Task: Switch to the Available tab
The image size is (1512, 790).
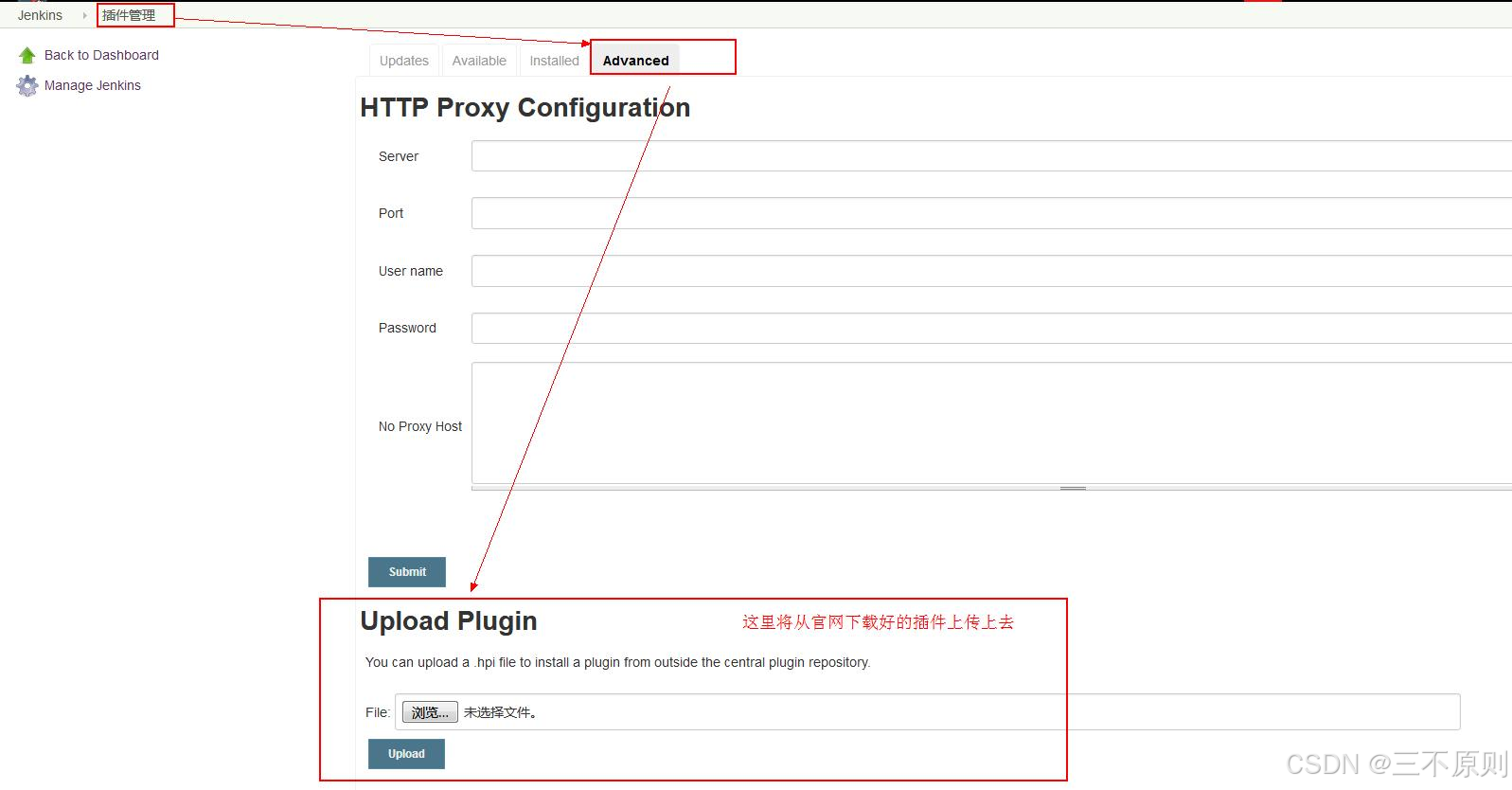Action: pyautogui.click(x=479, y=60)
